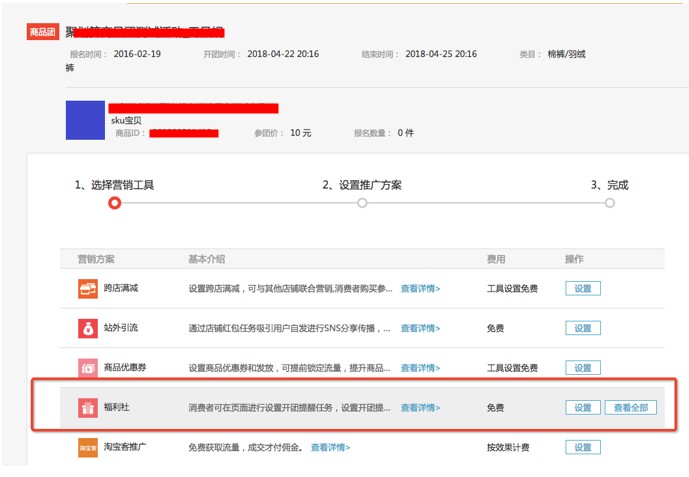This screenshot has width=689, height=477.
Task: Click the 站外引流 red bag icon
Action: pos(88,328)
